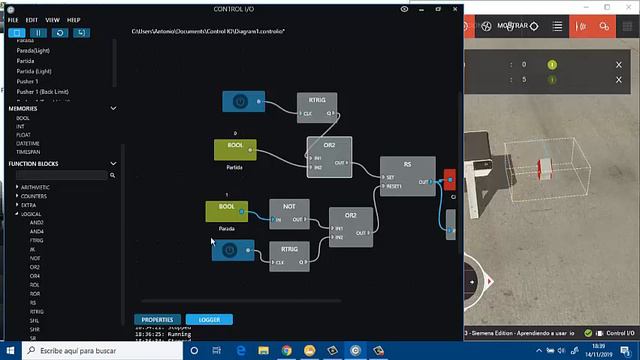Expand the COUNTERS category
The width and height of the screenshot is (640, 360).
(17, 196)
